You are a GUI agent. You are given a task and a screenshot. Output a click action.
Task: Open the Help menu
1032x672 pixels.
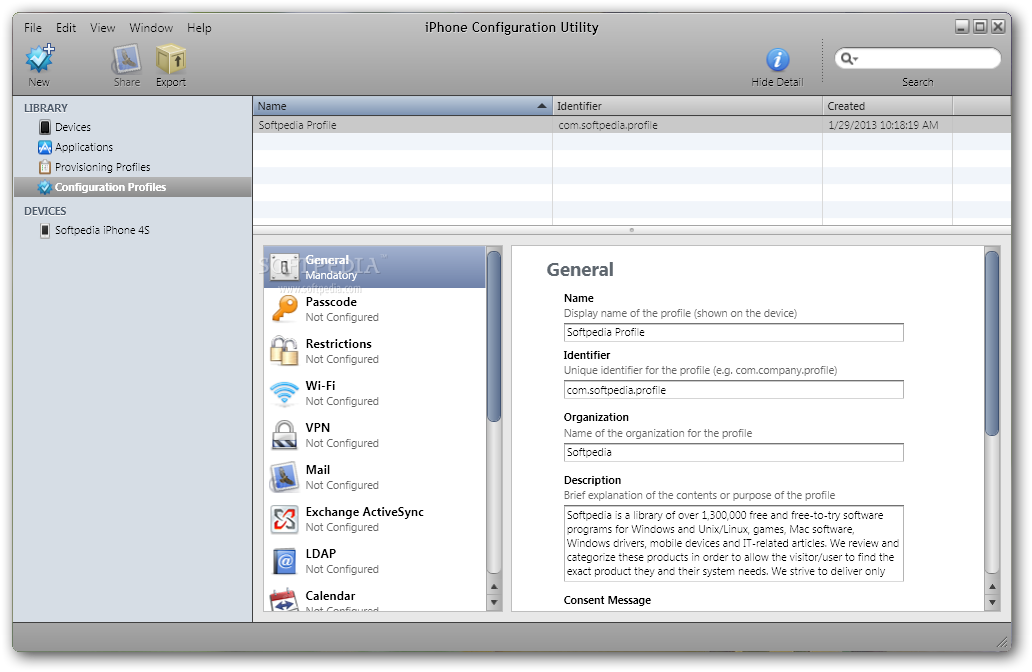pyautogui.click(x=199, y=28)
